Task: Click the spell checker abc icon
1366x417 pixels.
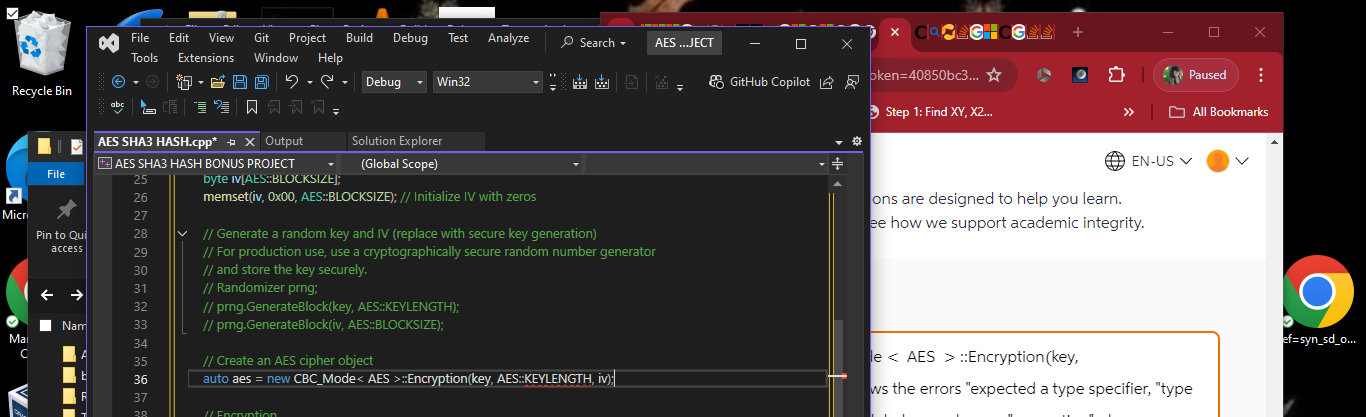Action: [118, 107]
